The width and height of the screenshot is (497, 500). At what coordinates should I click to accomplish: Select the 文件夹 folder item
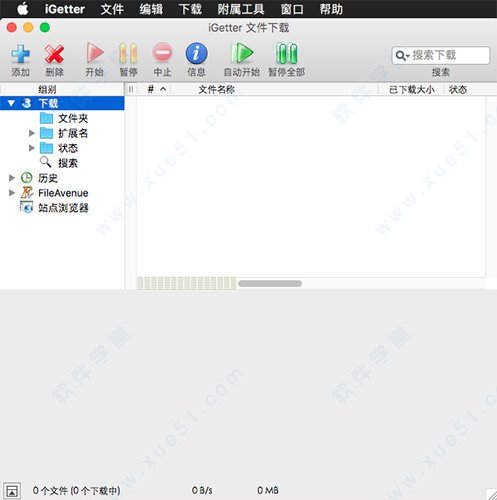pyautogui.click(x=64, y=118)
